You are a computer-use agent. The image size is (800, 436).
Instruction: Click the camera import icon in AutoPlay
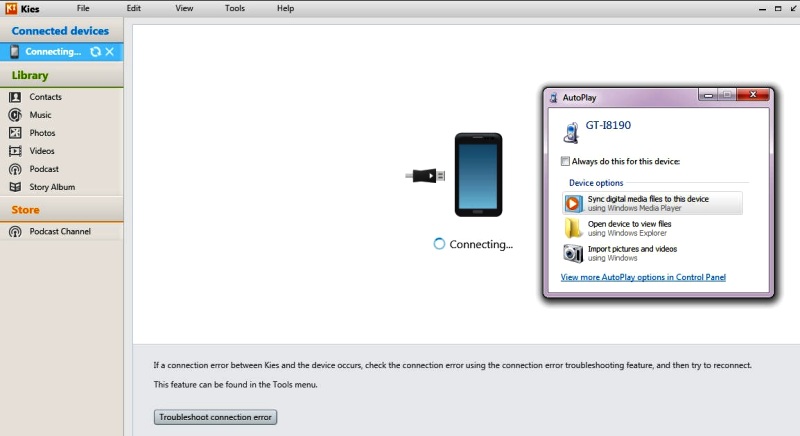tap(573, 253)
